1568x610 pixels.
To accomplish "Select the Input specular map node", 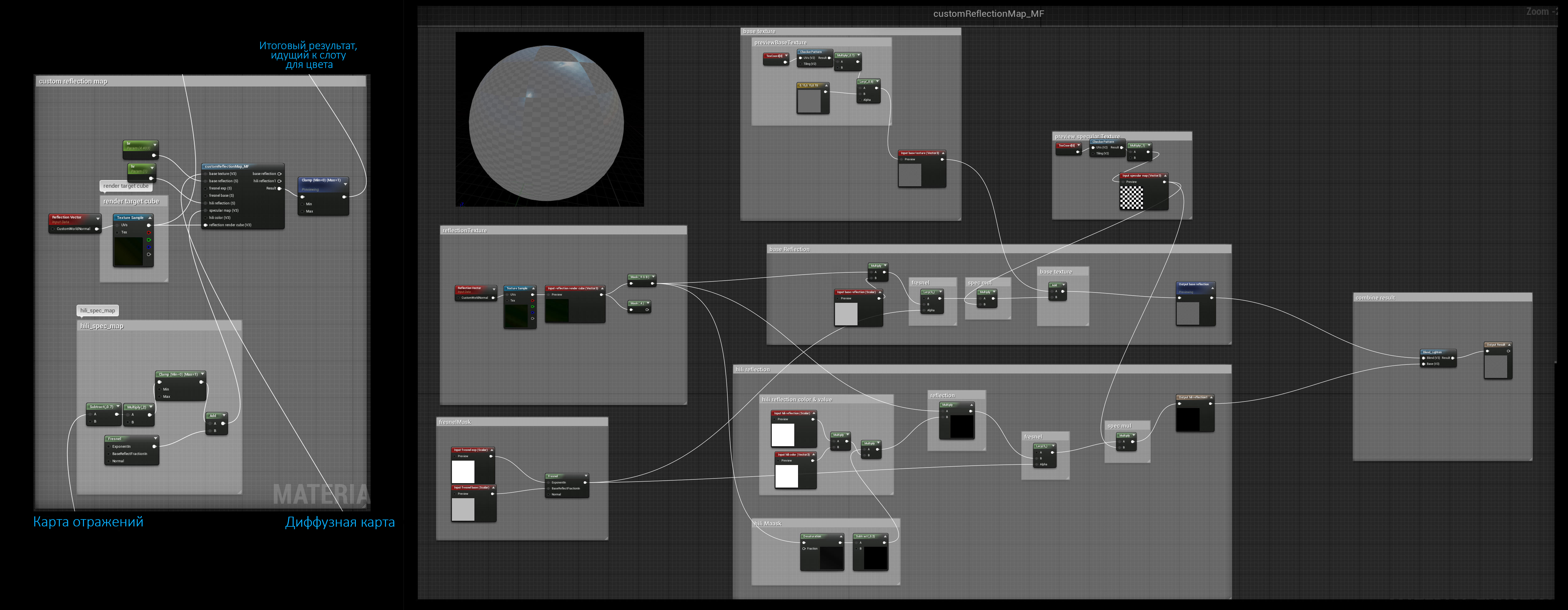I will pyautogui.click(x=1144, y=192).
